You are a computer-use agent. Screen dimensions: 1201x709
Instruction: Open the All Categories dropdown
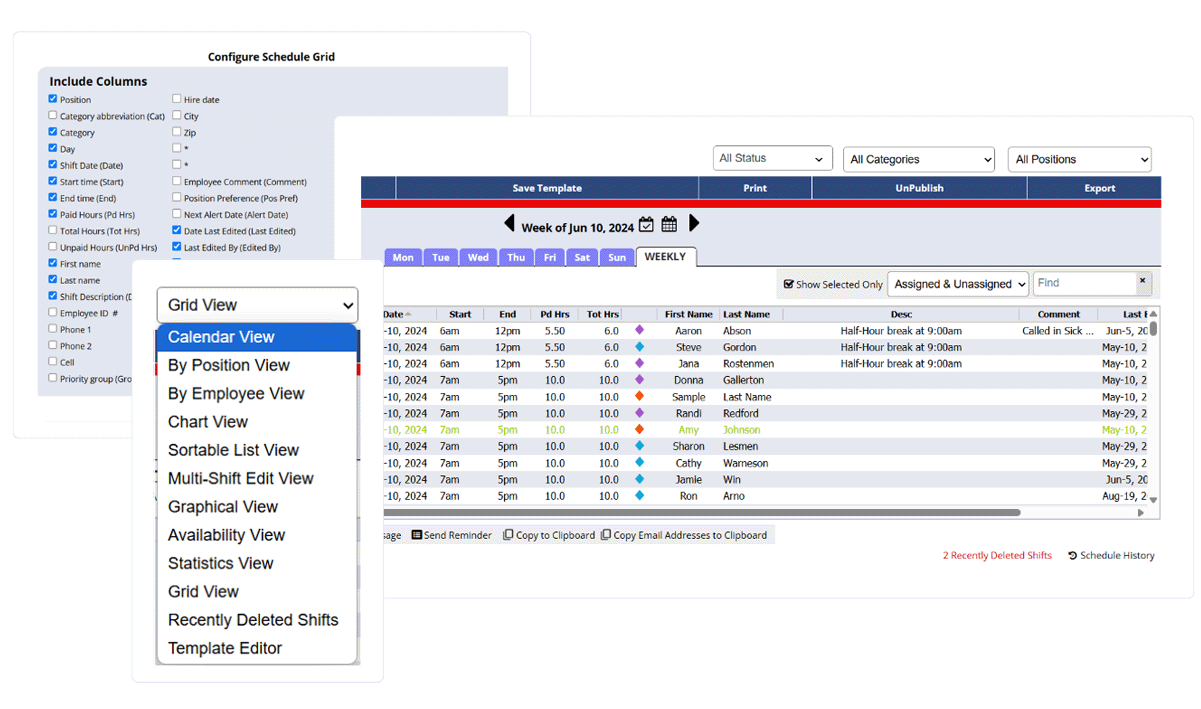[x=918, y=158]
